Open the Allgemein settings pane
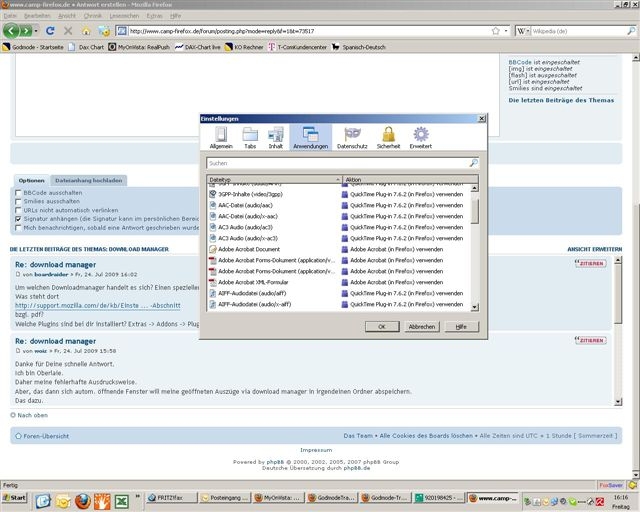 tap(221, 137)
